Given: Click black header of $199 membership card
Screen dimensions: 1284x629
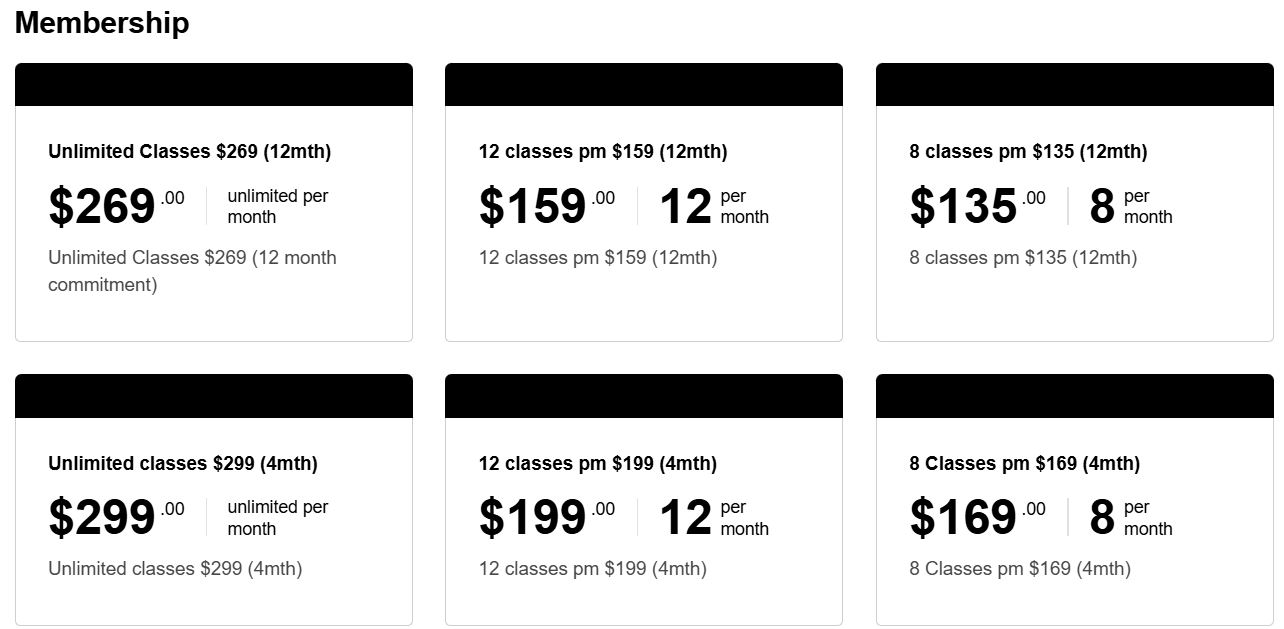Looking at the screenshot, I should pyautogui.click(x=644, y=396).
